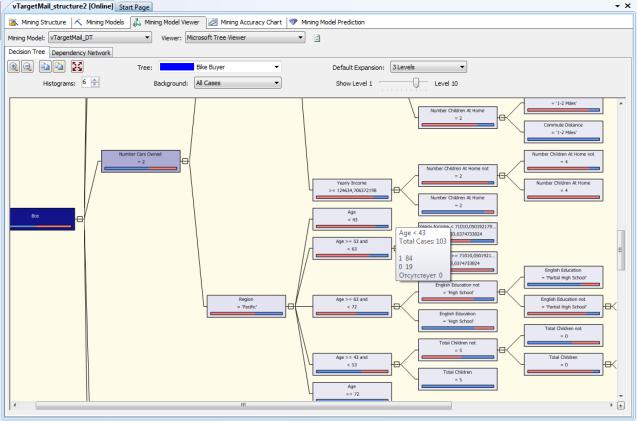Select the Age < 43 node
The height and width of the screenshot is (421, 638).
click(352, 219)
